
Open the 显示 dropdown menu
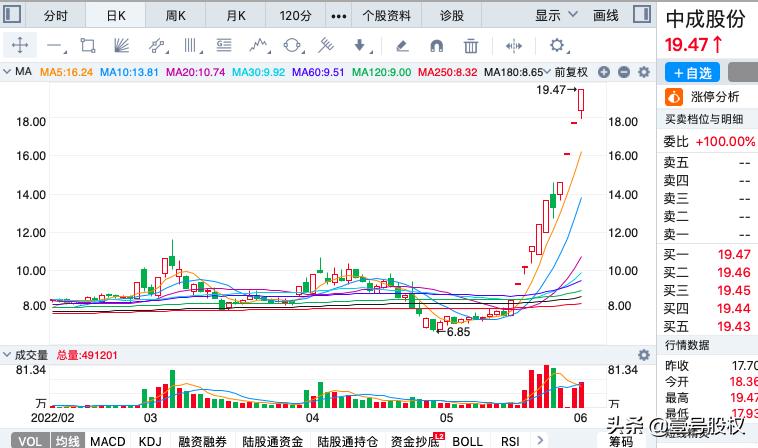coord(554,16)
